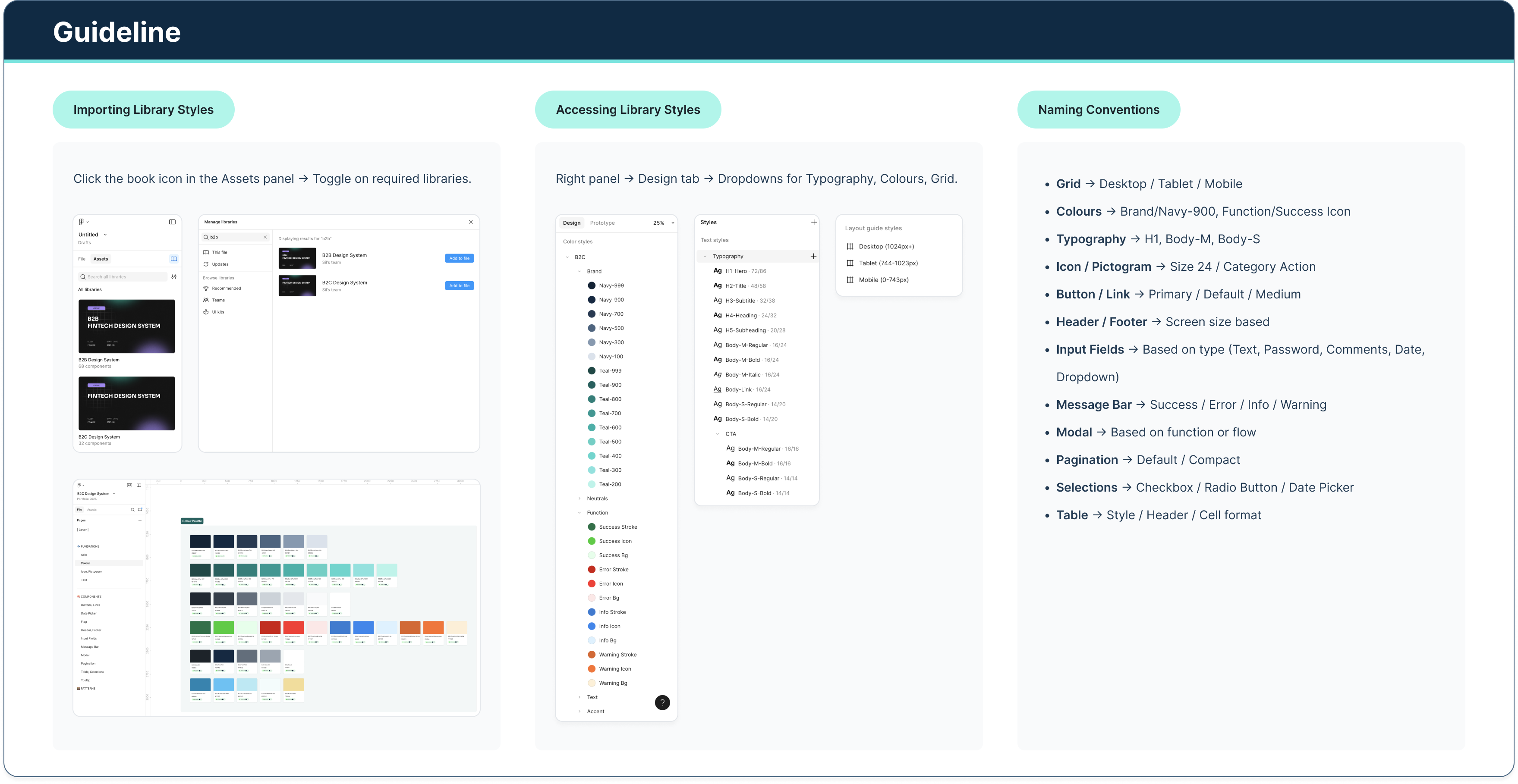Collapse the CTA text styles group
The width and height of the screenshot is (1518, 784).
coord(717,433)
